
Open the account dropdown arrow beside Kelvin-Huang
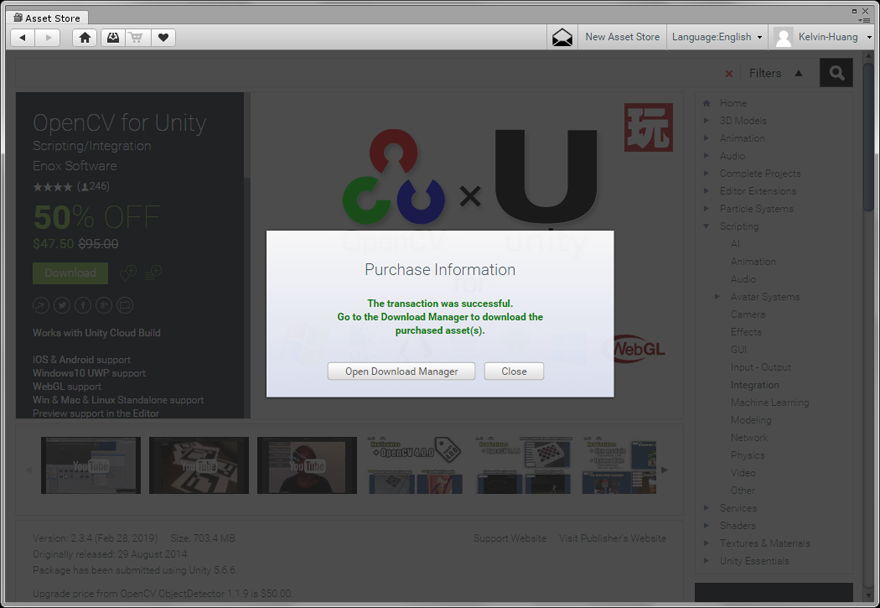(x=869, y=38)
